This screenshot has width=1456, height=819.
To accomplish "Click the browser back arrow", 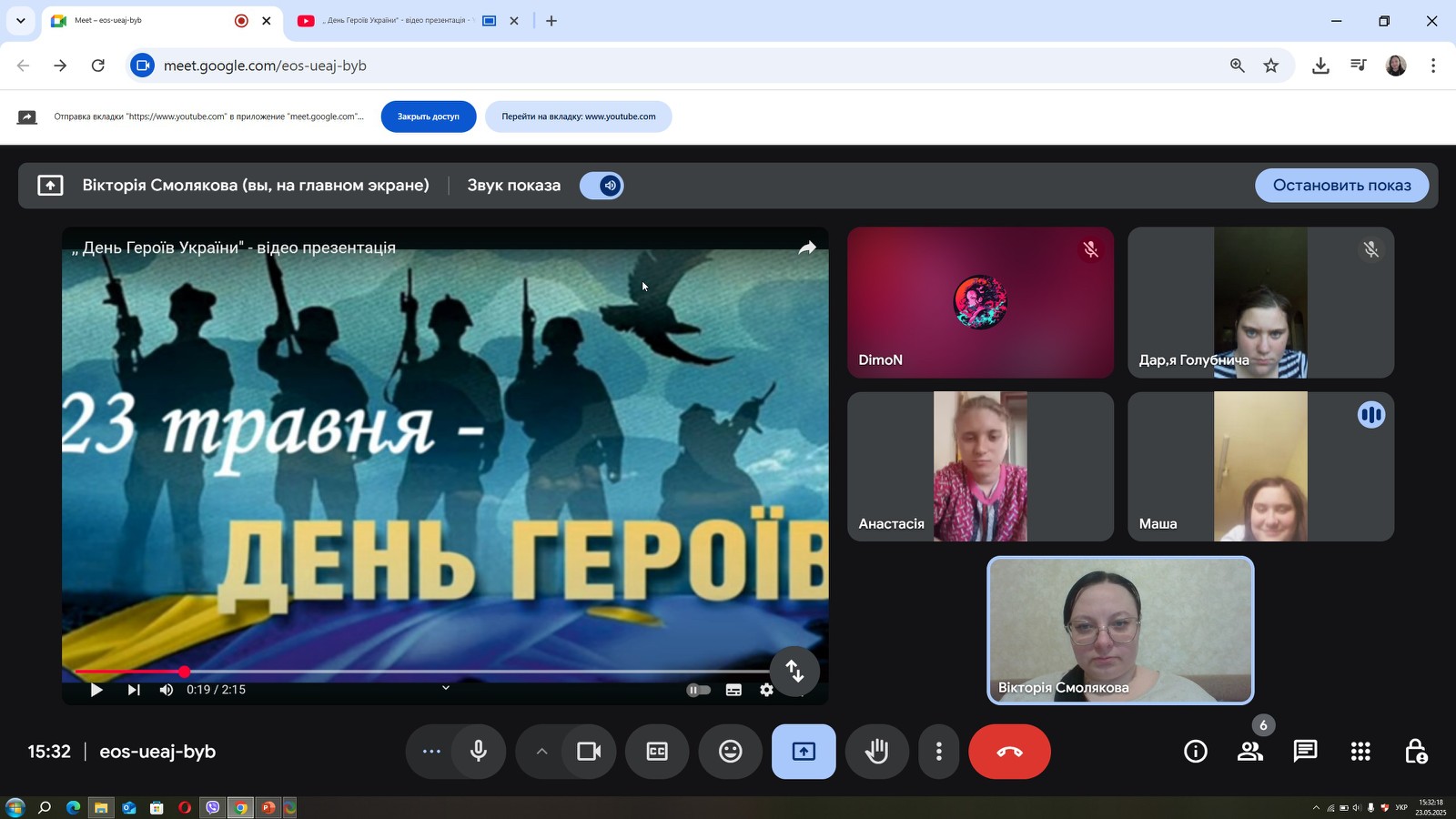I will coord(24,66).
